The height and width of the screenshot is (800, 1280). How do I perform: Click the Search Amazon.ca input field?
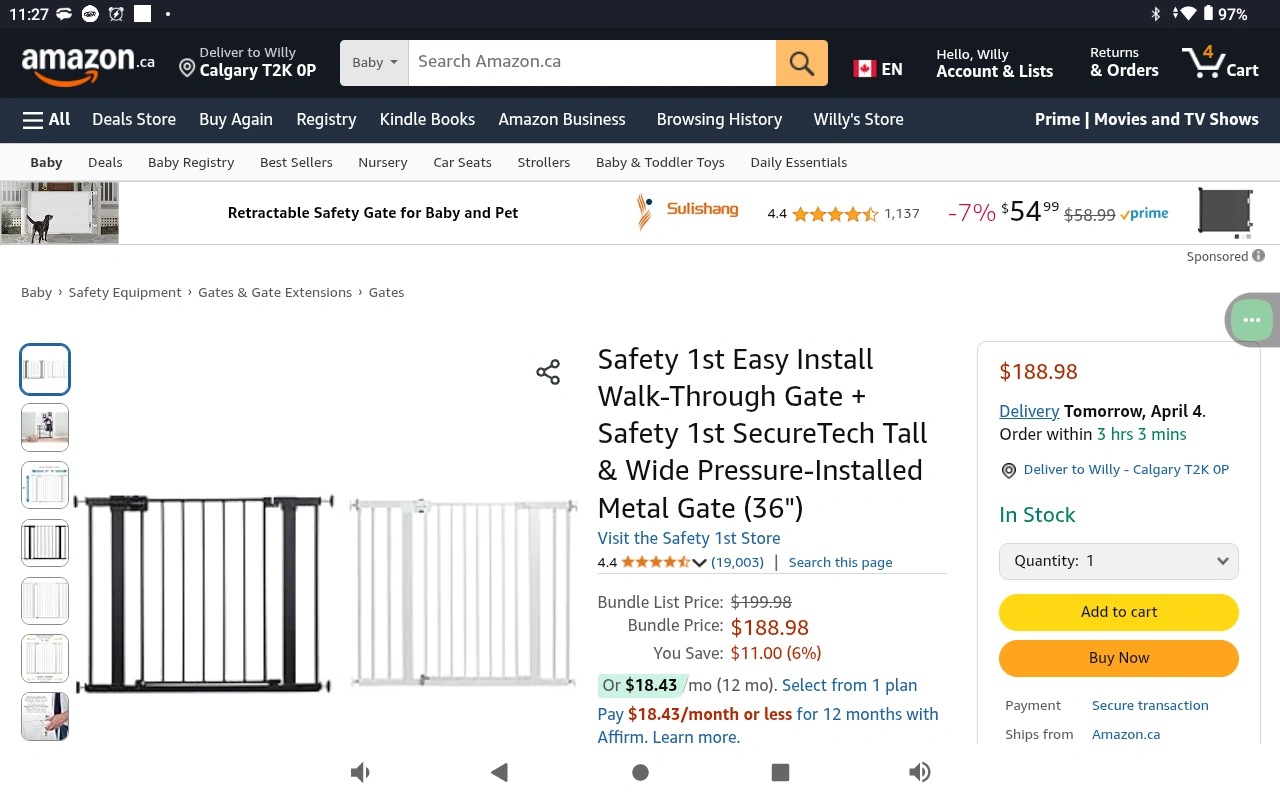[592, 62]
